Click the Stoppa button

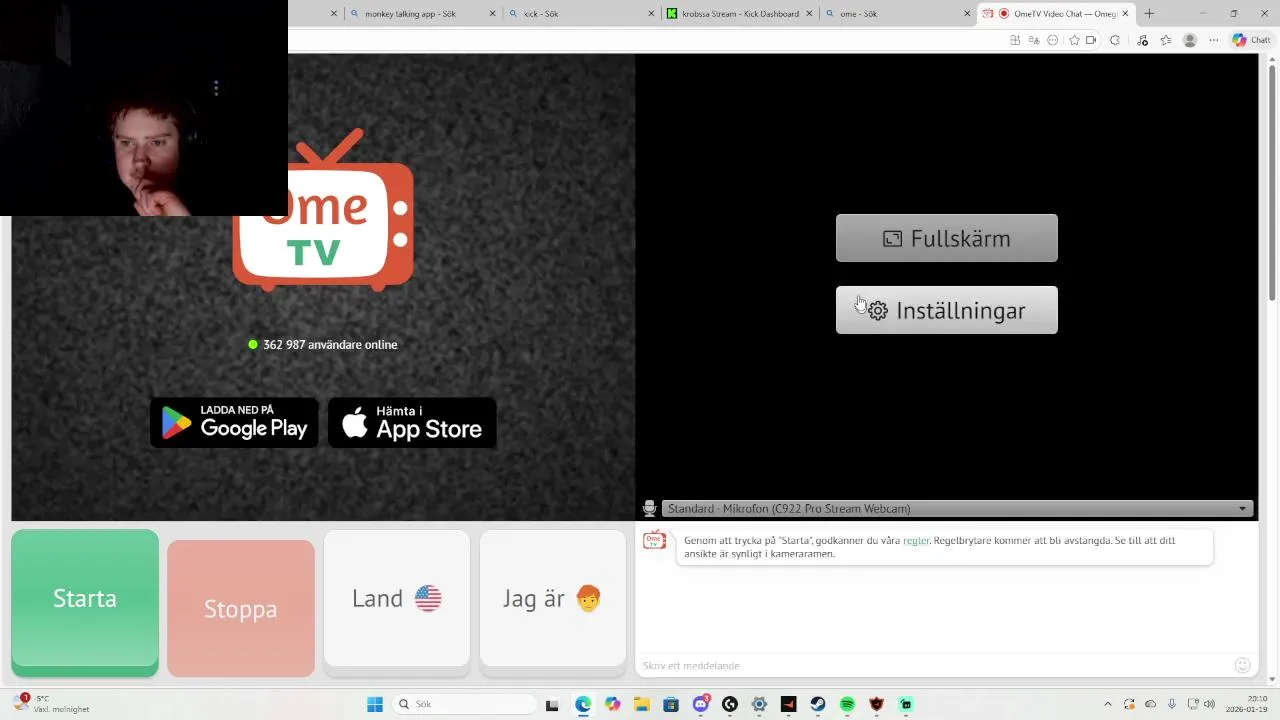(241, 608)
